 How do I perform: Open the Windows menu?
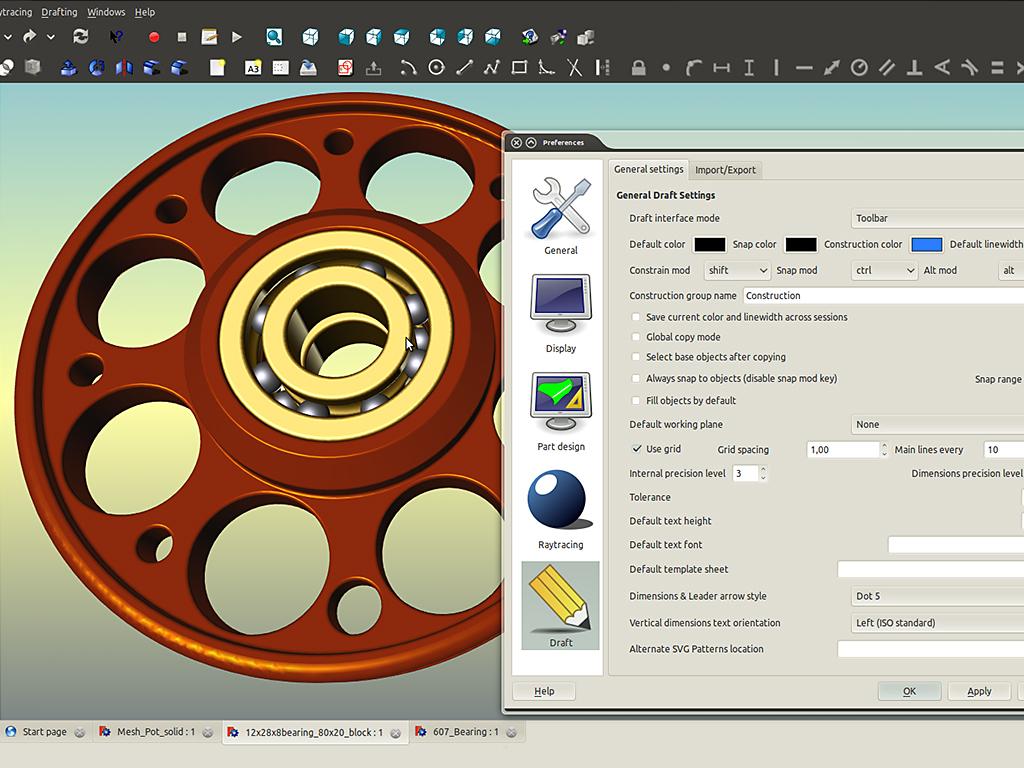point(106,12)
